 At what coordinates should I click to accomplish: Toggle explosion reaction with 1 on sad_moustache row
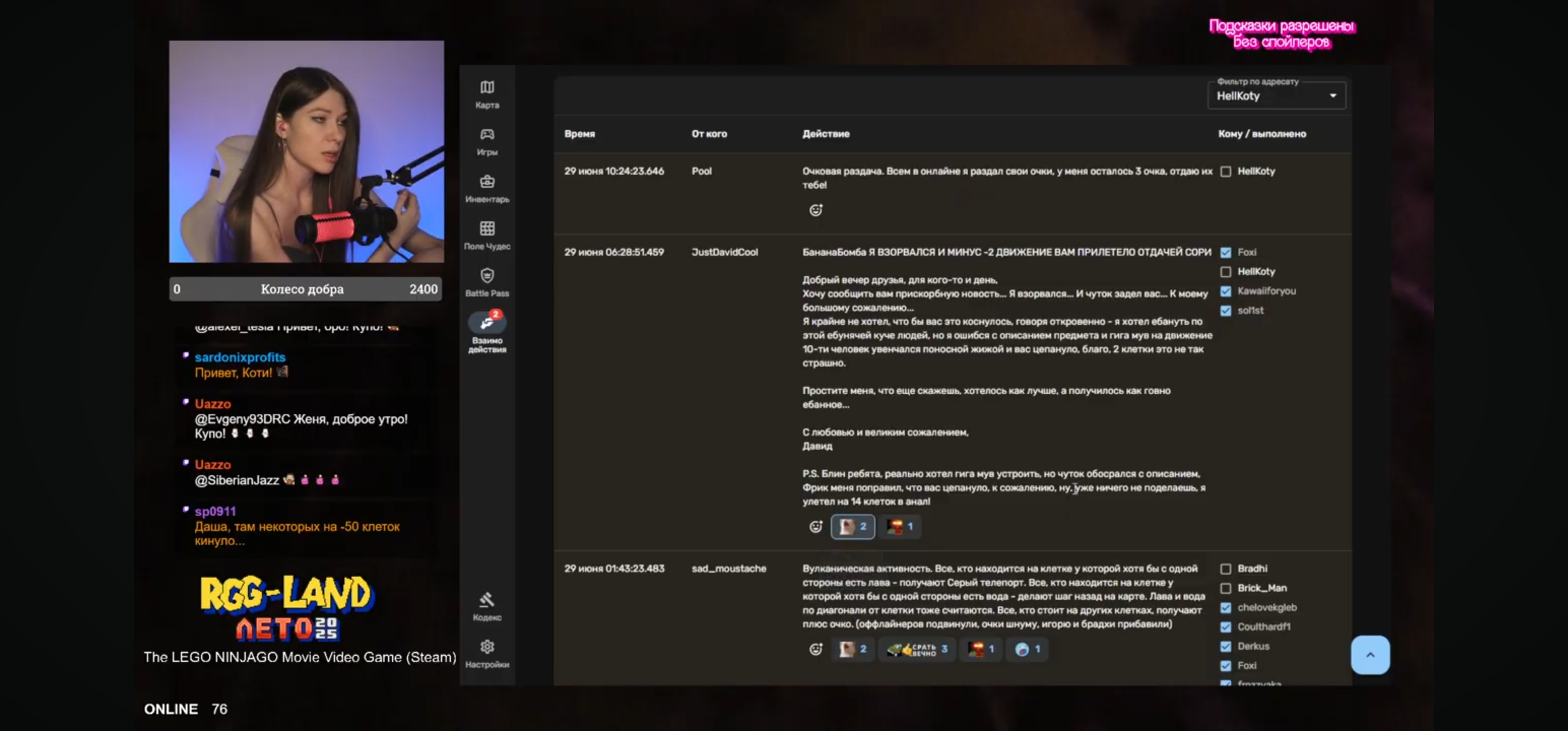coord(981,649)
